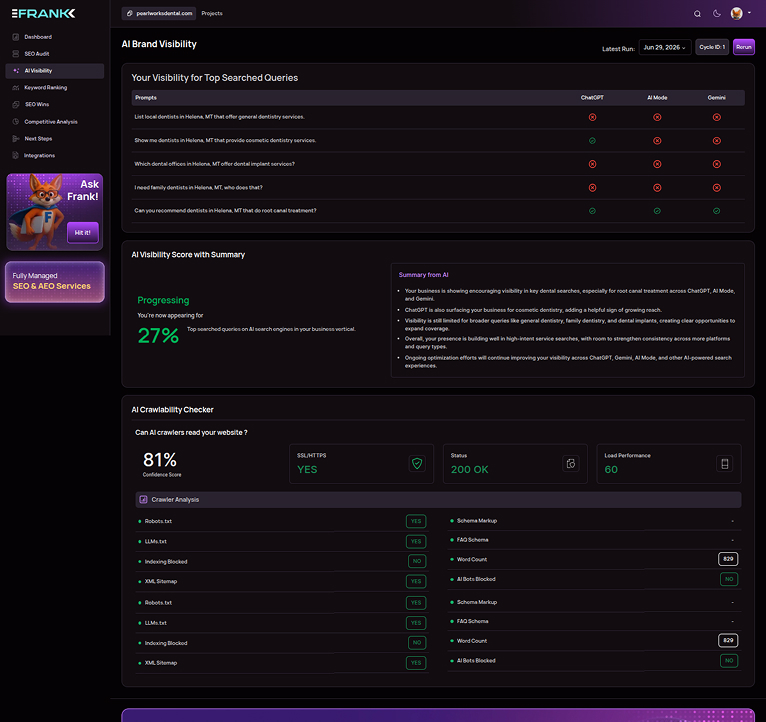Select prompt 'Which dental offices in Helena'
This screenshot has width=766, height=722.
click(x=214, y=164)
